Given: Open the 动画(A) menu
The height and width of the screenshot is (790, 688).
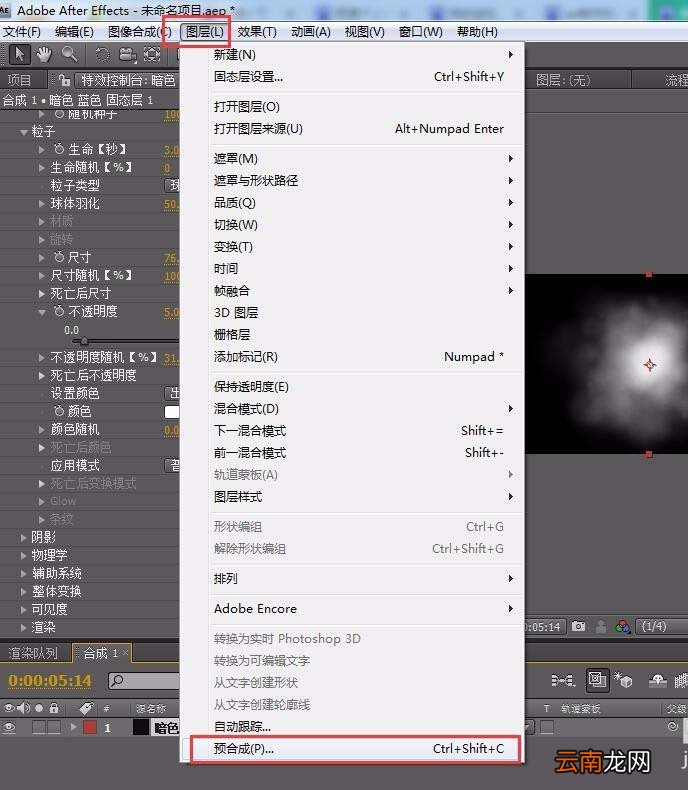Looking at the screenshot, I should click(311, 32).
